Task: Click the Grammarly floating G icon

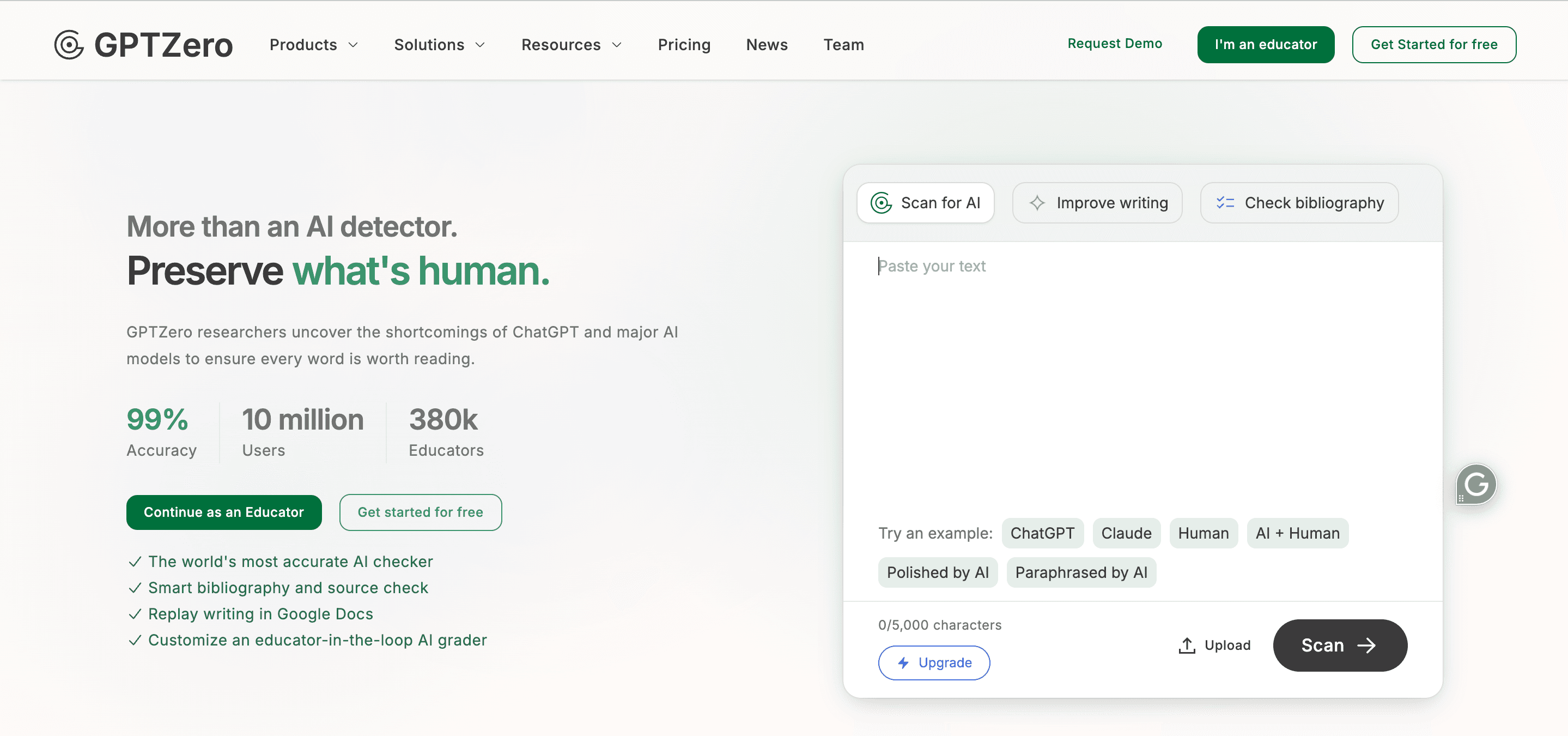Action: click(1475, 484)
